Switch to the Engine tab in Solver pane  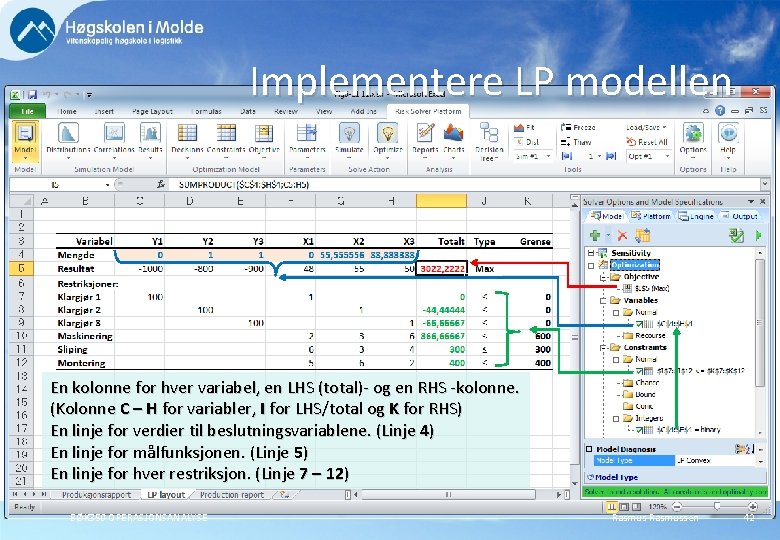point(696,216)
